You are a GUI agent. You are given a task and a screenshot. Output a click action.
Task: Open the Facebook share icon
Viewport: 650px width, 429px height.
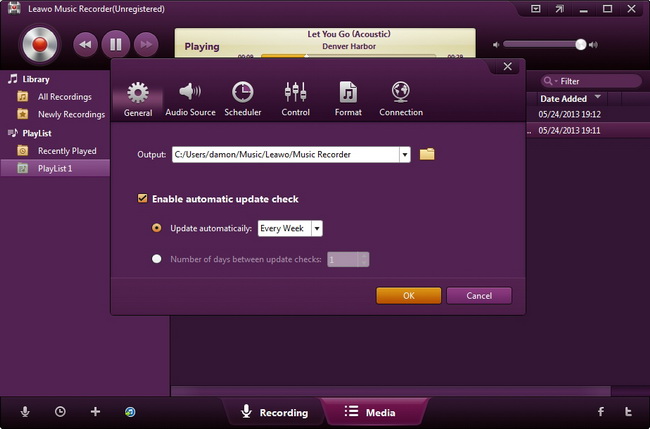(601, 411)
